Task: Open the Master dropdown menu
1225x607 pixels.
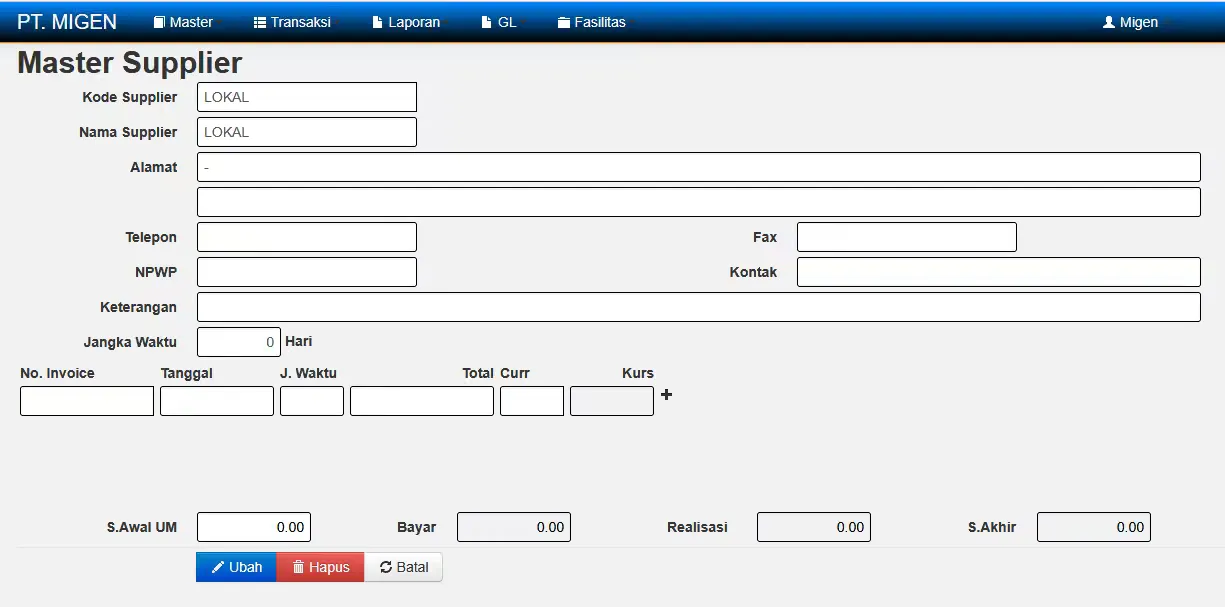Action: (184, 22)
